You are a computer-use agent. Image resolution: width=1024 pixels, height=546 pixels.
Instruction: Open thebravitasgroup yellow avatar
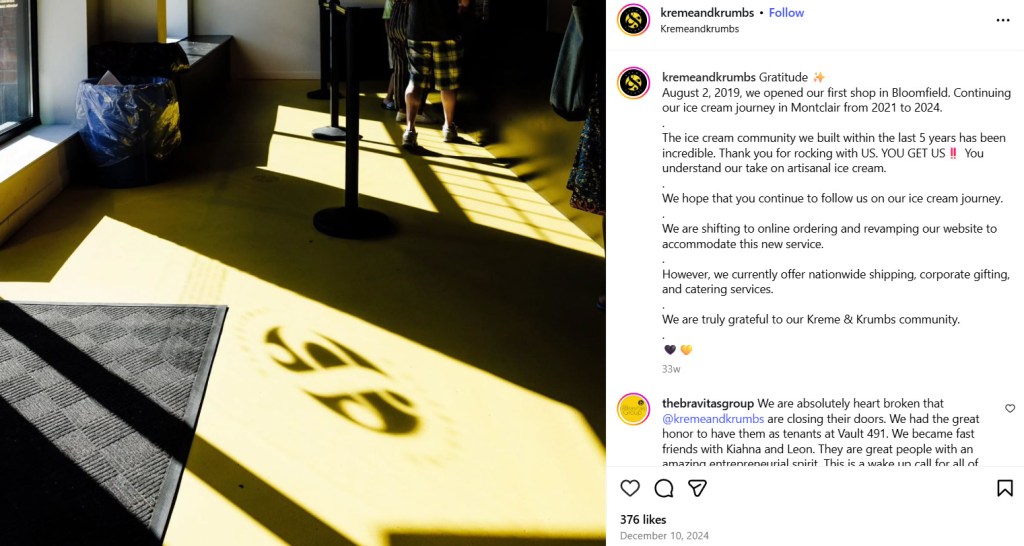633,409
